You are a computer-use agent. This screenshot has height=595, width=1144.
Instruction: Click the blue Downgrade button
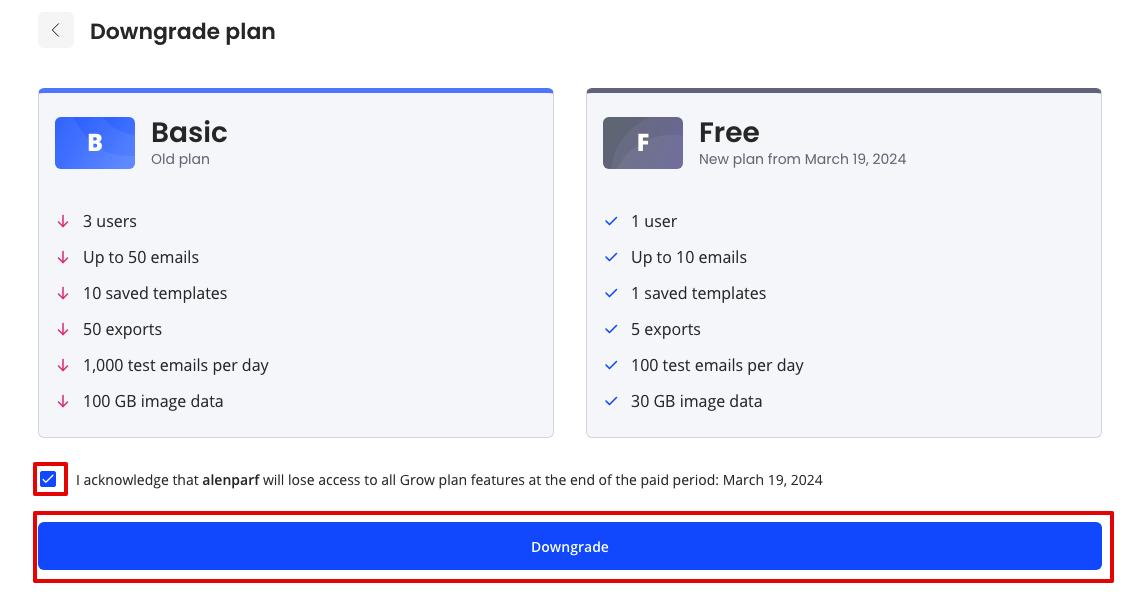click(x=570, y=546)
